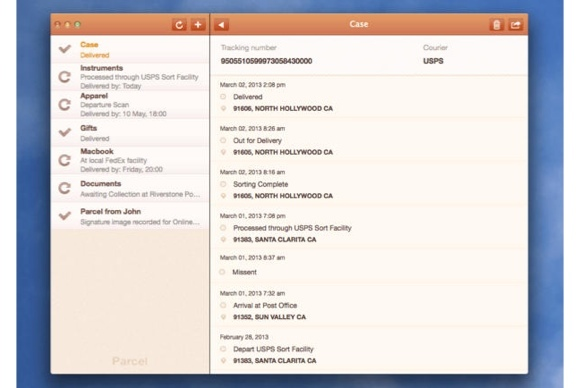Click the status circle beside Missent
This screenshot has height=388, width=580.
pyautogui.click(x=222, y=272)
